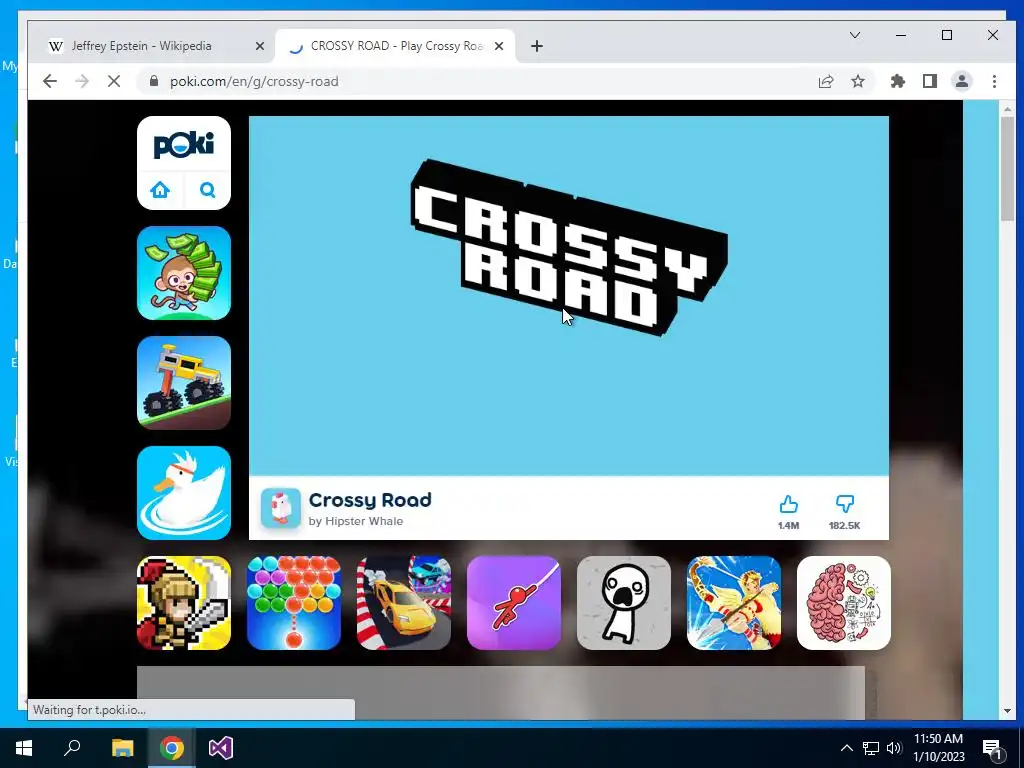Open the screaming figure game thumbnail
Image resolution: width=1024 pixels, height=768 pixels.
tap(624, 603)
